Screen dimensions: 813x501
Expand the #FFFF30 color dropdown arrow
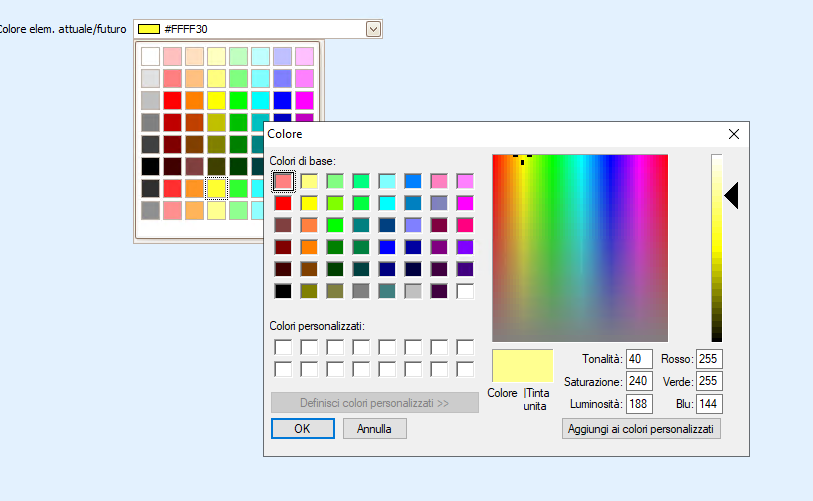click(373, 29)
